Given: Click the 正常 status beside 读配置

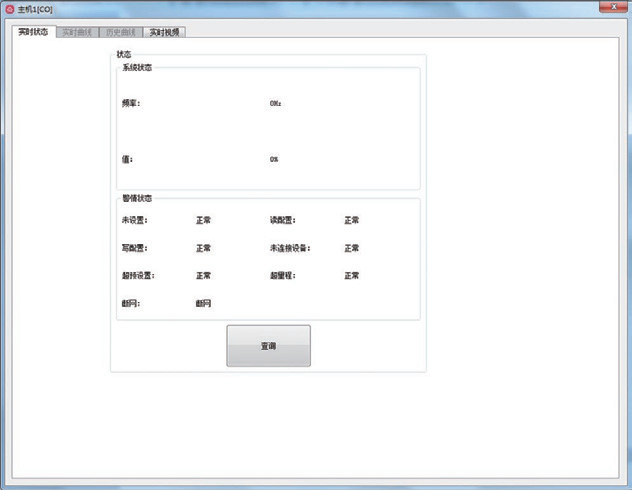Looking at the screenshot, I should 351,220.
